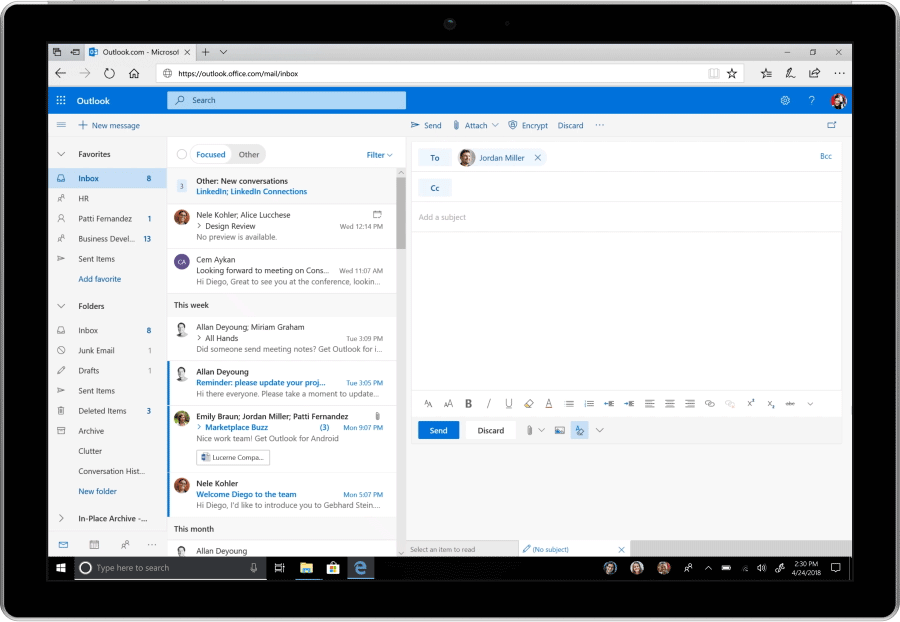900x622 pixels.
Task: Apply superscript formatting
Action: pos(750,403)
